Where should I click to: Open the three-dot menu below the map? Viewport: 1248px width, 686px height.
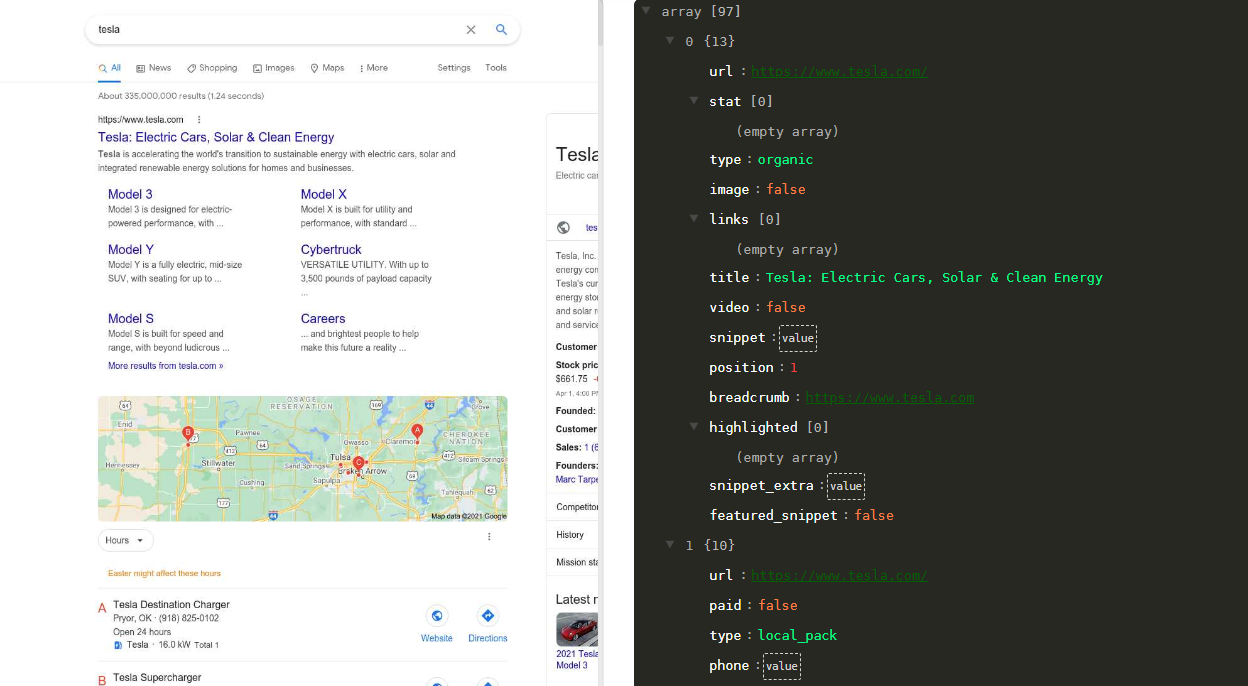489,537
